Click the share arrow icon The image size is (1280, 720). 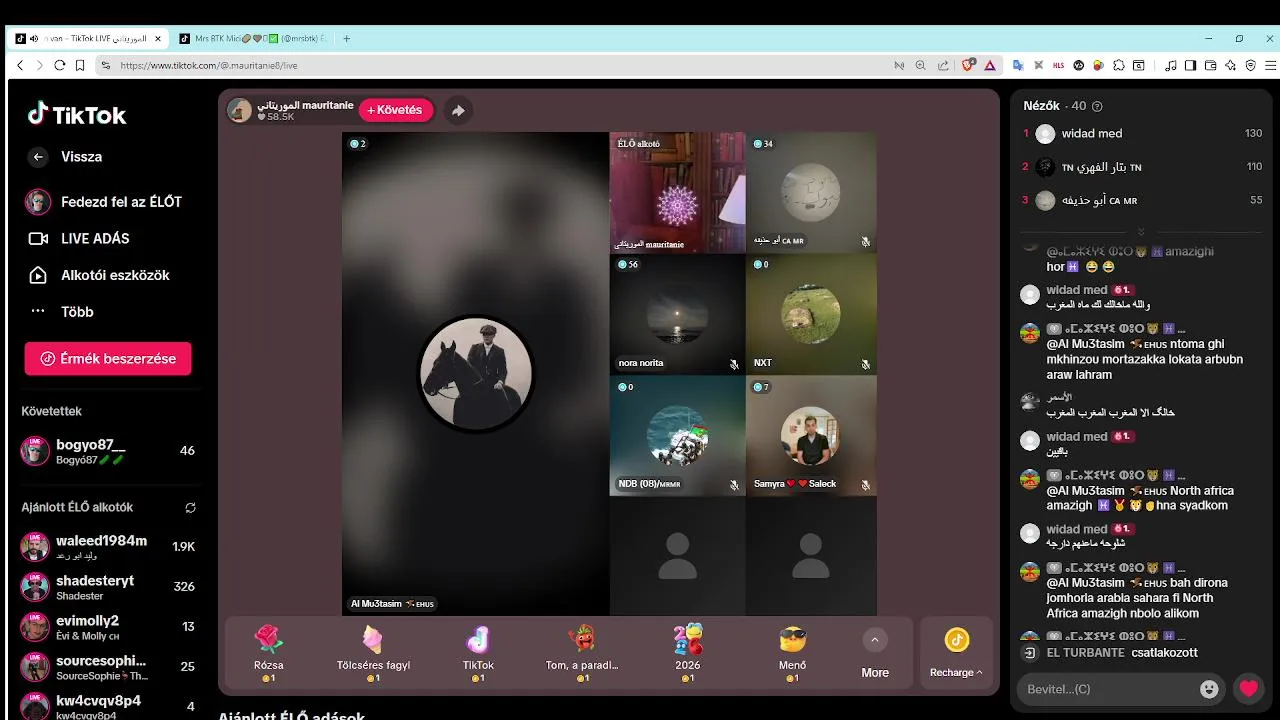458,111
